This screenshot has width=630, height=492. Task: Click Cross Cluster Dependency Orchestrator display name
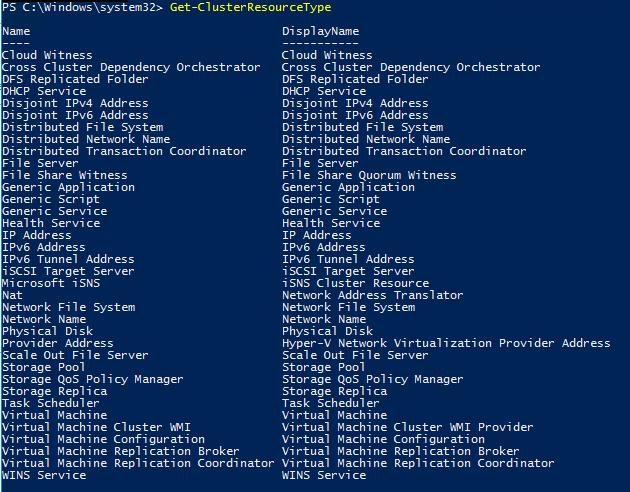(411, 67)
